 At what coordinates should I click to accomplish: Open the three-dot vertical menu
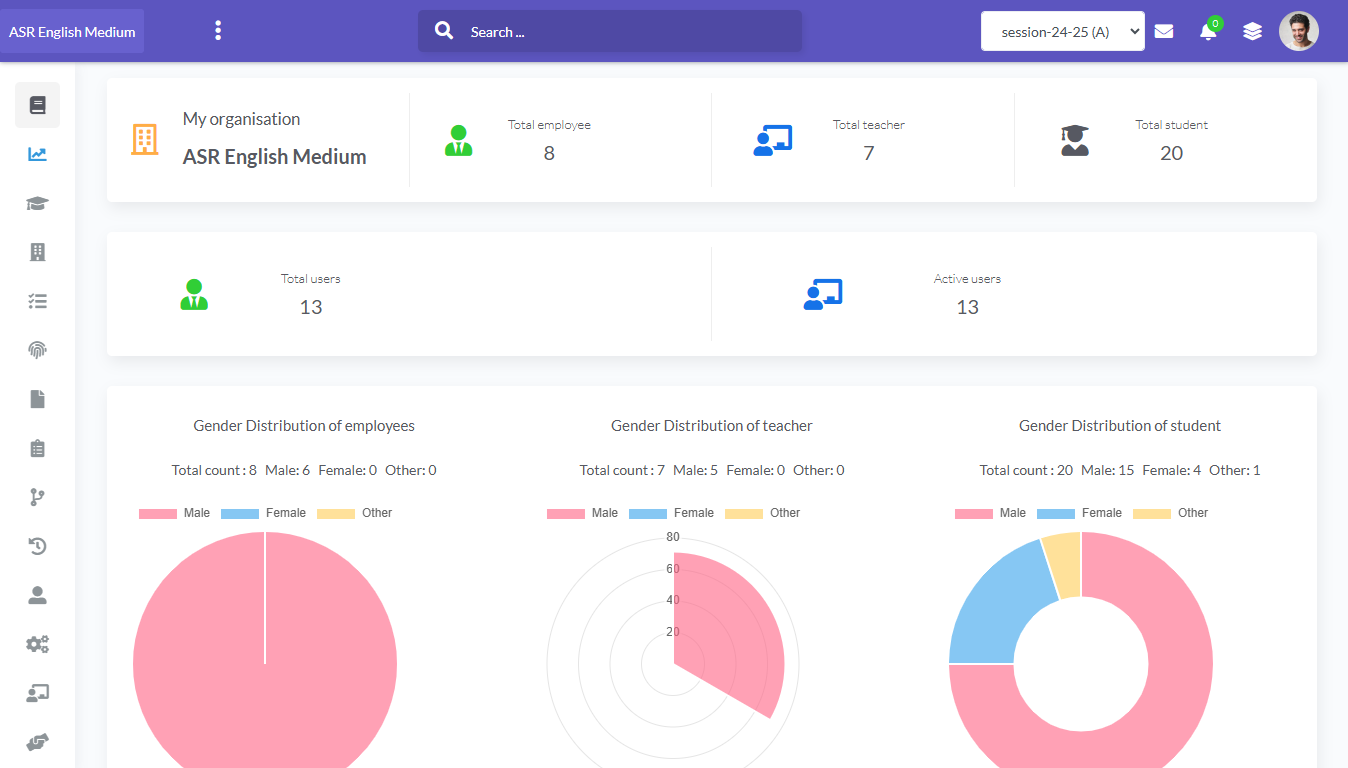click(218, 31)
